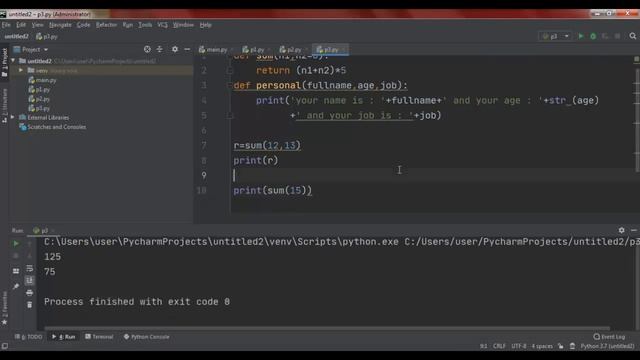Clear console output with the trash icon

pos(29,305)
